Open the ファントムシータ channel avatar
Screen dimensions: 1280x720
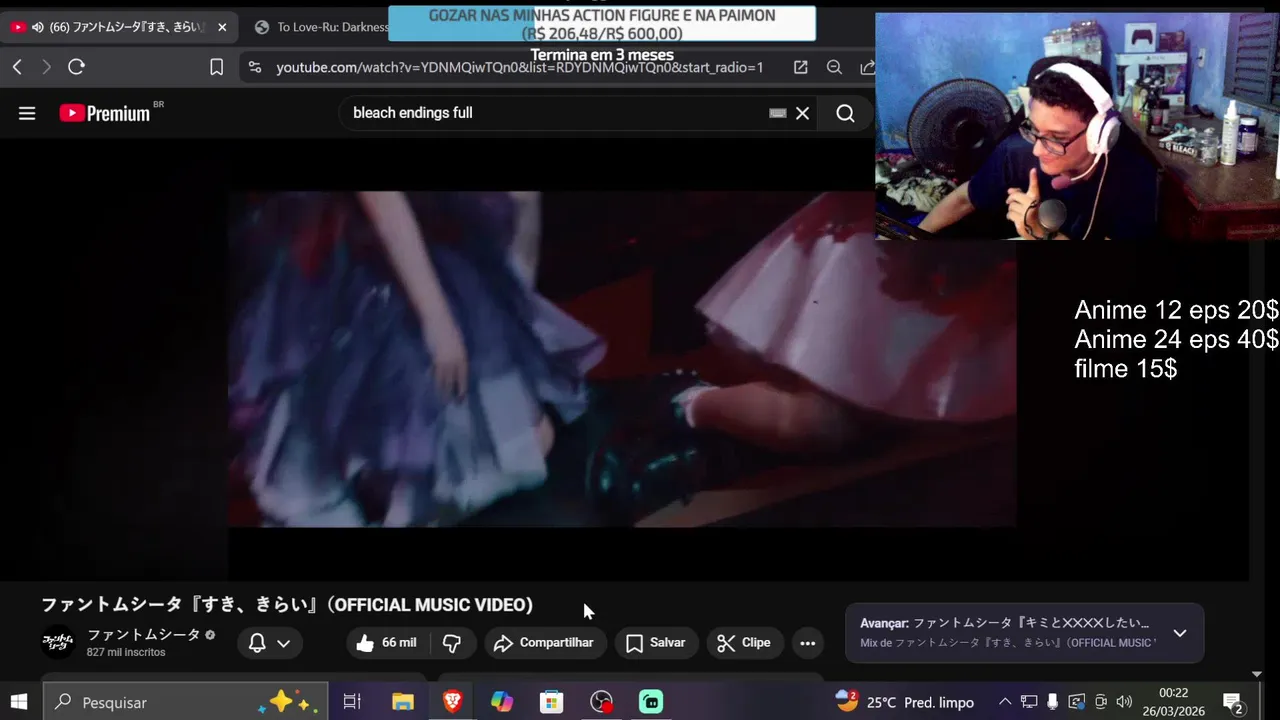pyautogui.click(x=58, y=642)
